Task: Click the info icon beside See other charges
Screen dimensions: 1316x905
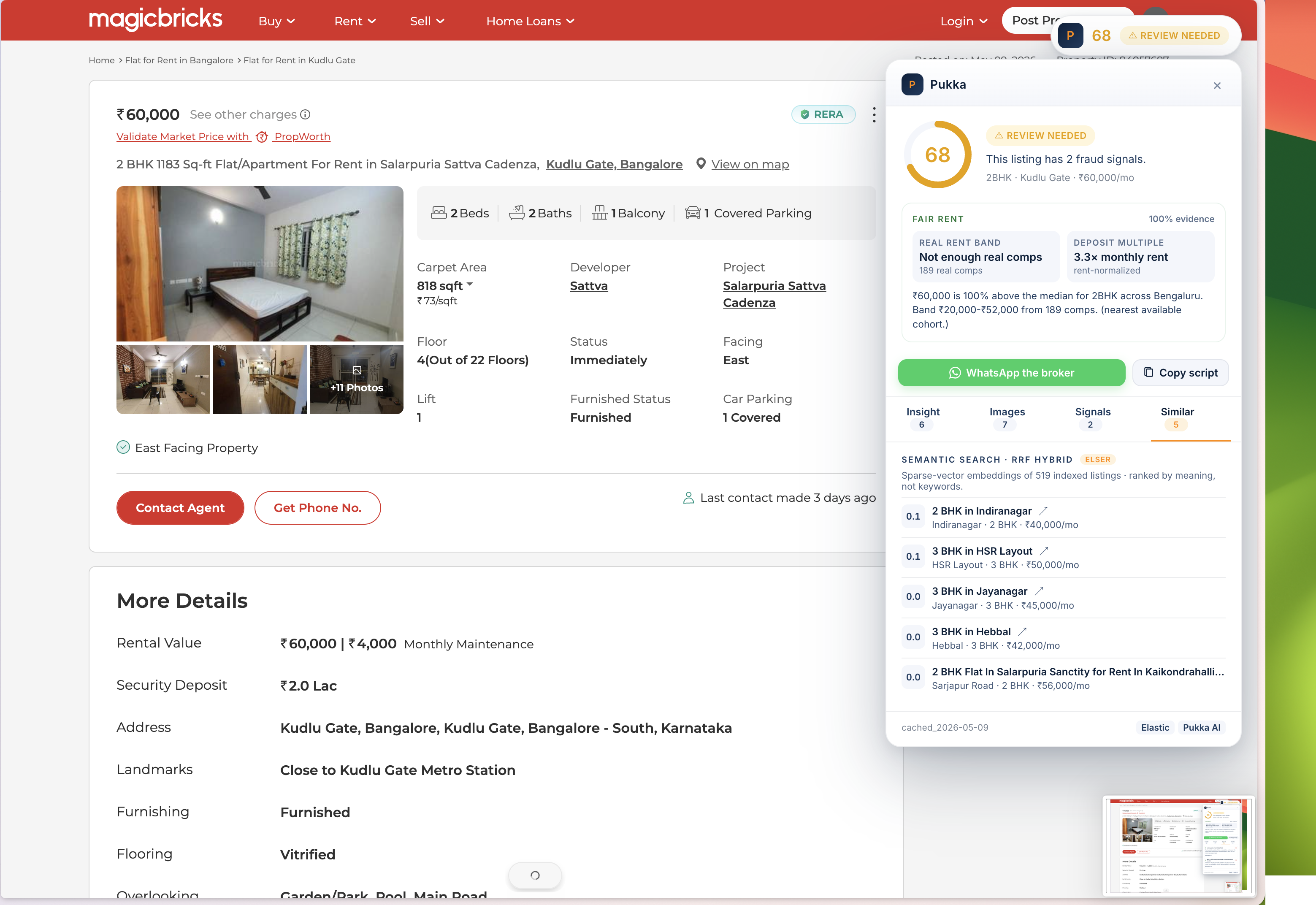Action: (305, 114)
